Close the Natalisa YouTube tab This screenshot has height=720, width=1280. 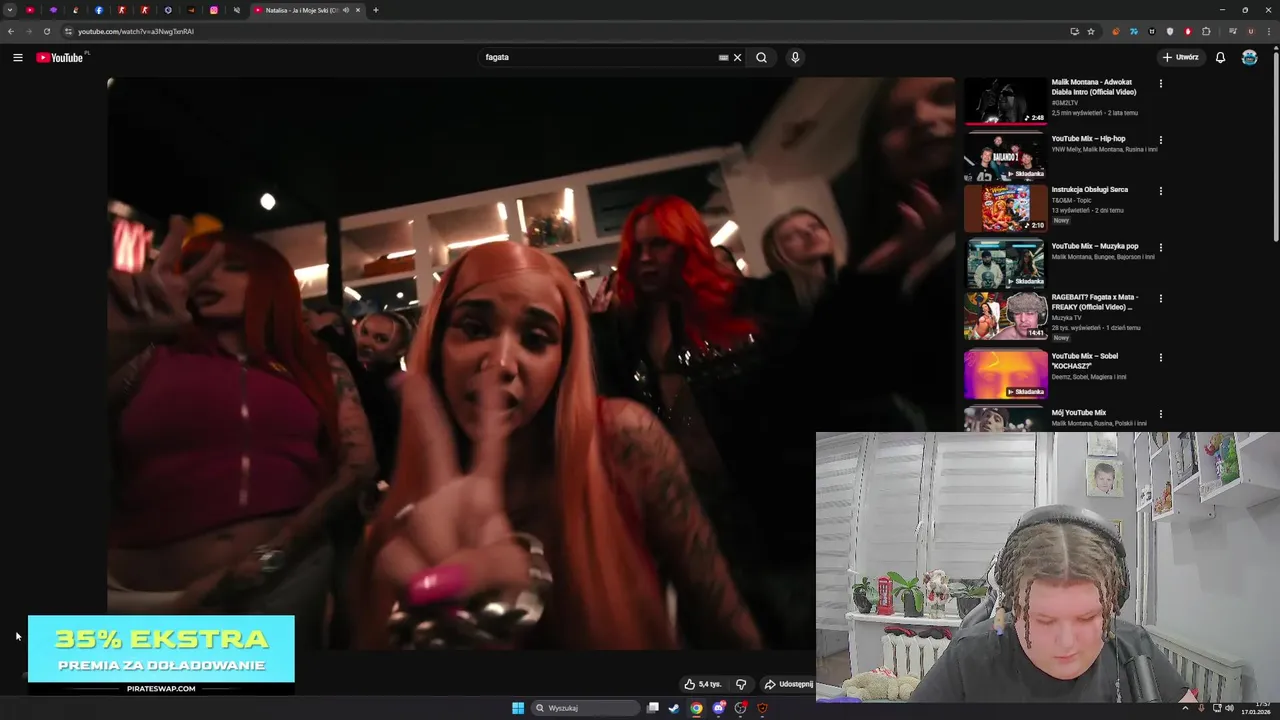358,10
